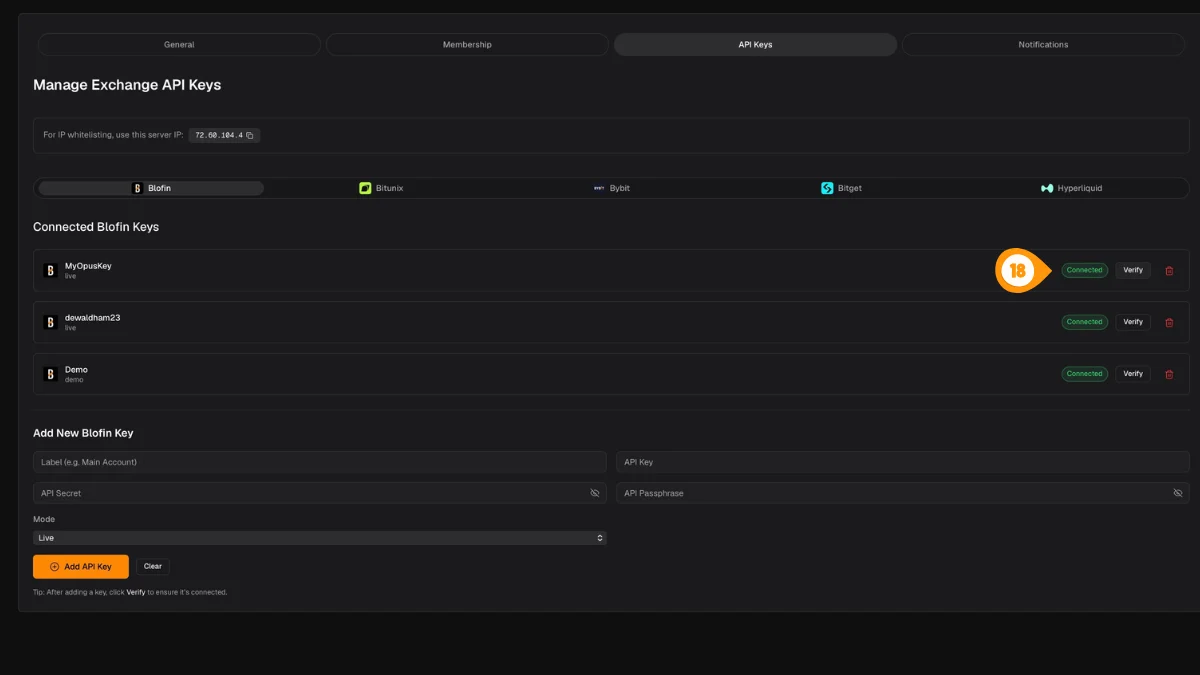Delete the dewaldham23 API key

tap(1169, 322)
